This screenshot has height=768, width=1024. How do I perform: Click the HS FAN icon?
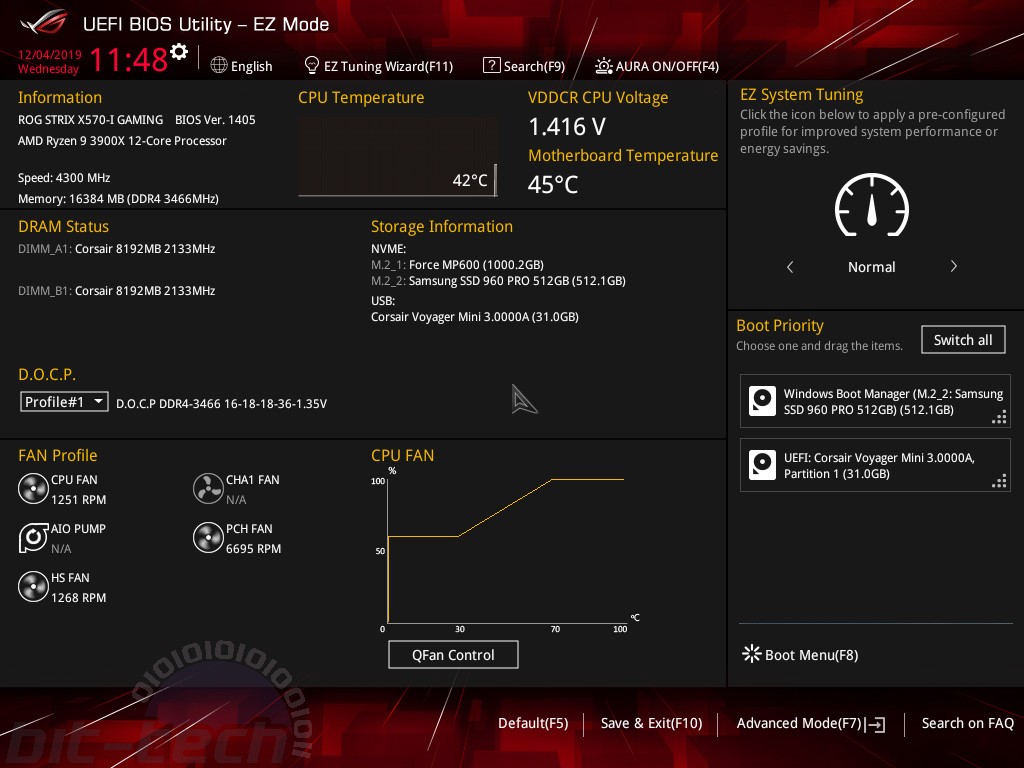coord(33,587)
